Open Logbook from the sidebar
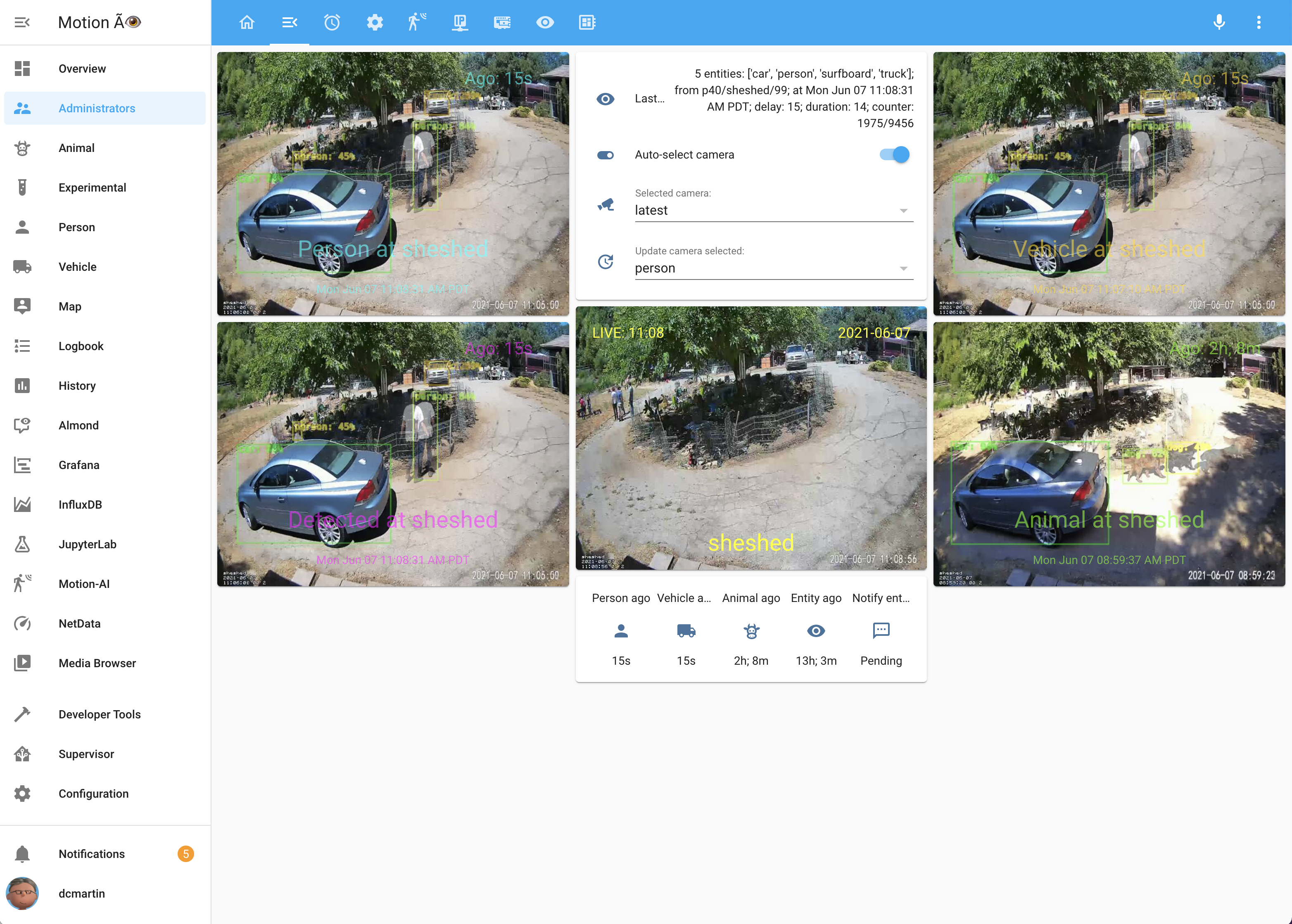Screen dimensions: 1292x924 pos(81,346)
